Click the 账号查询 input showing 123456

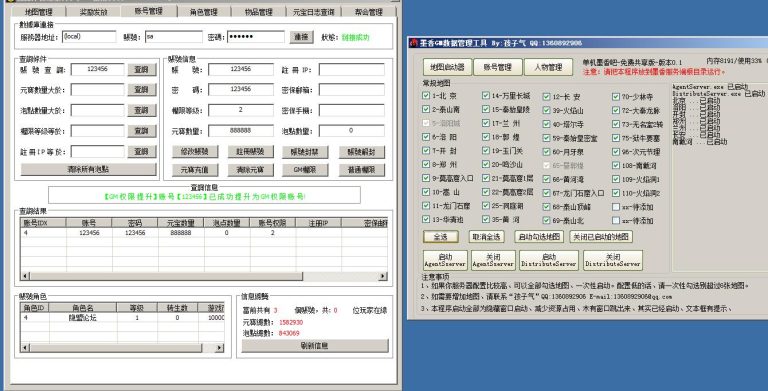[97, 70]
